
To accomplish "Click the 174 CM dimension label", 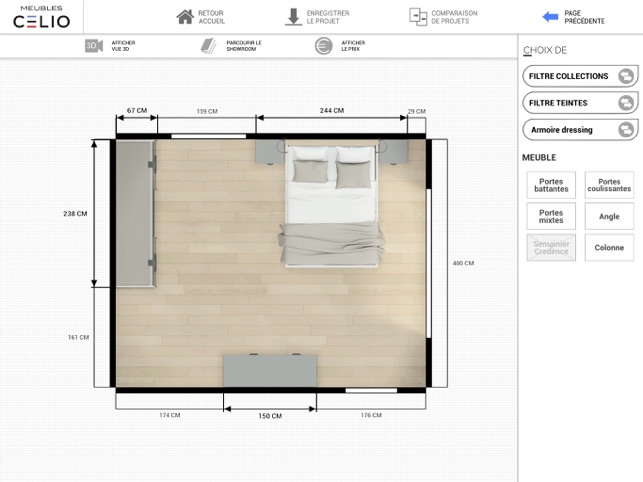I will click(170, 415).
